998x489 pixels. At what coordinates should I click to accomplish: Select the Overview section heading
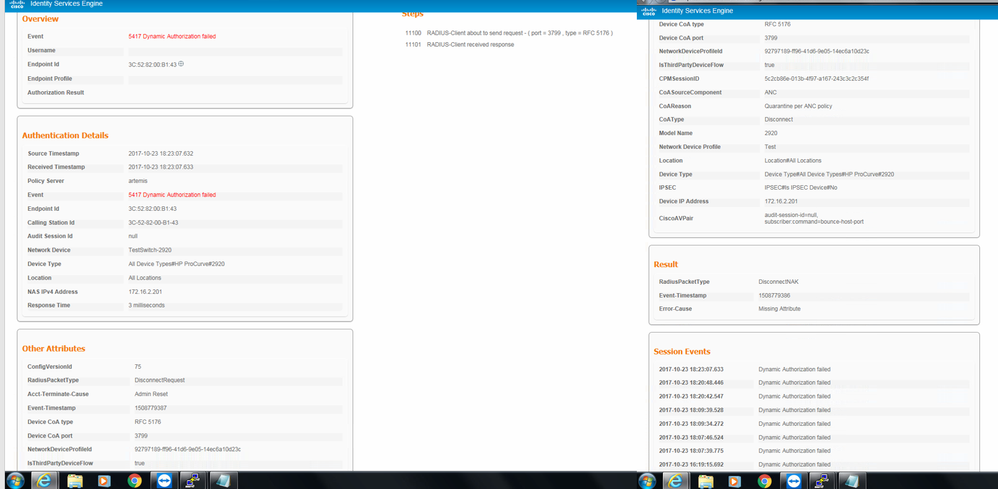pyautogui.click(x=40, y=19)
